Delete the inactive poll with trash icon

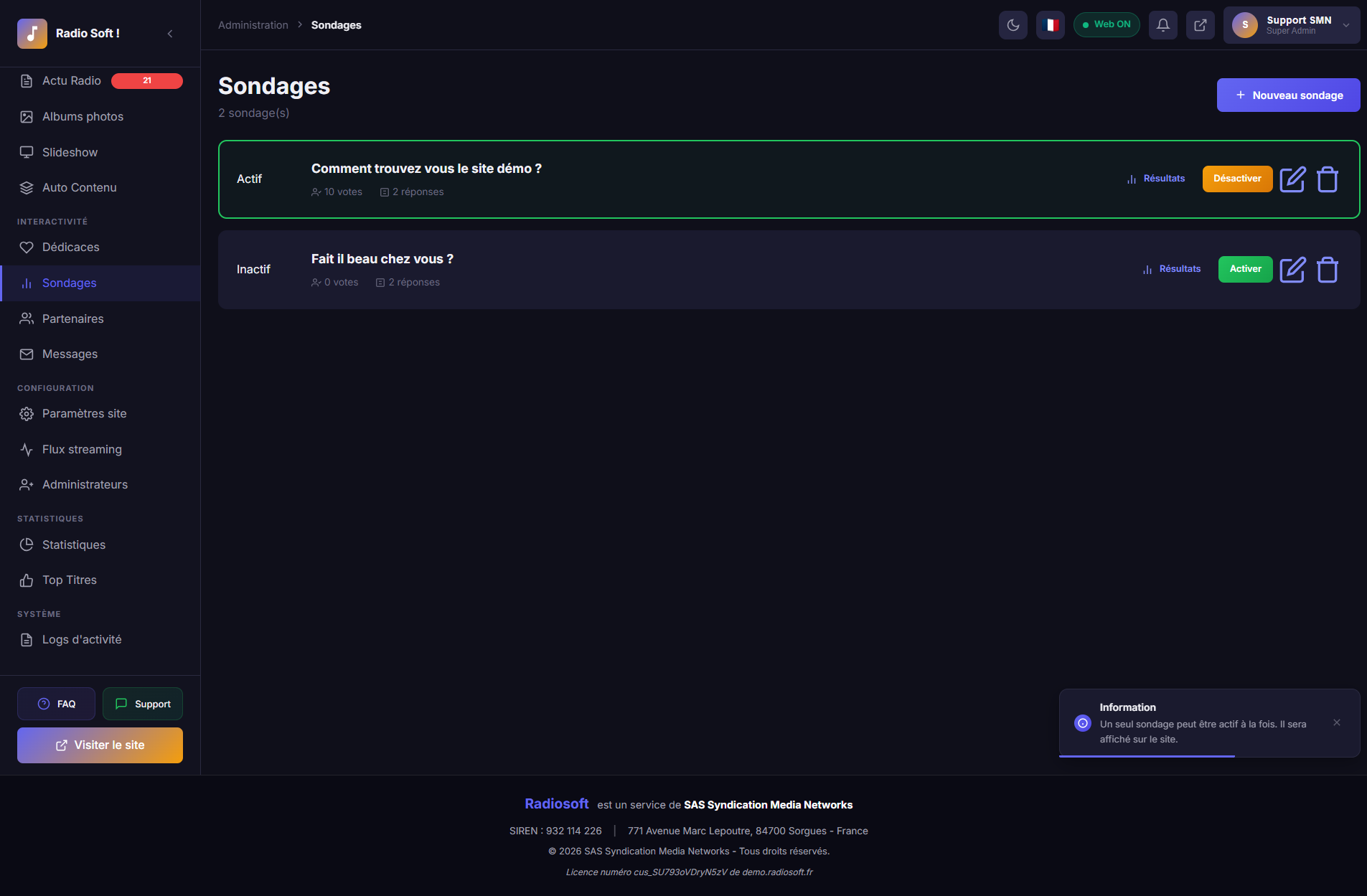1327,270
